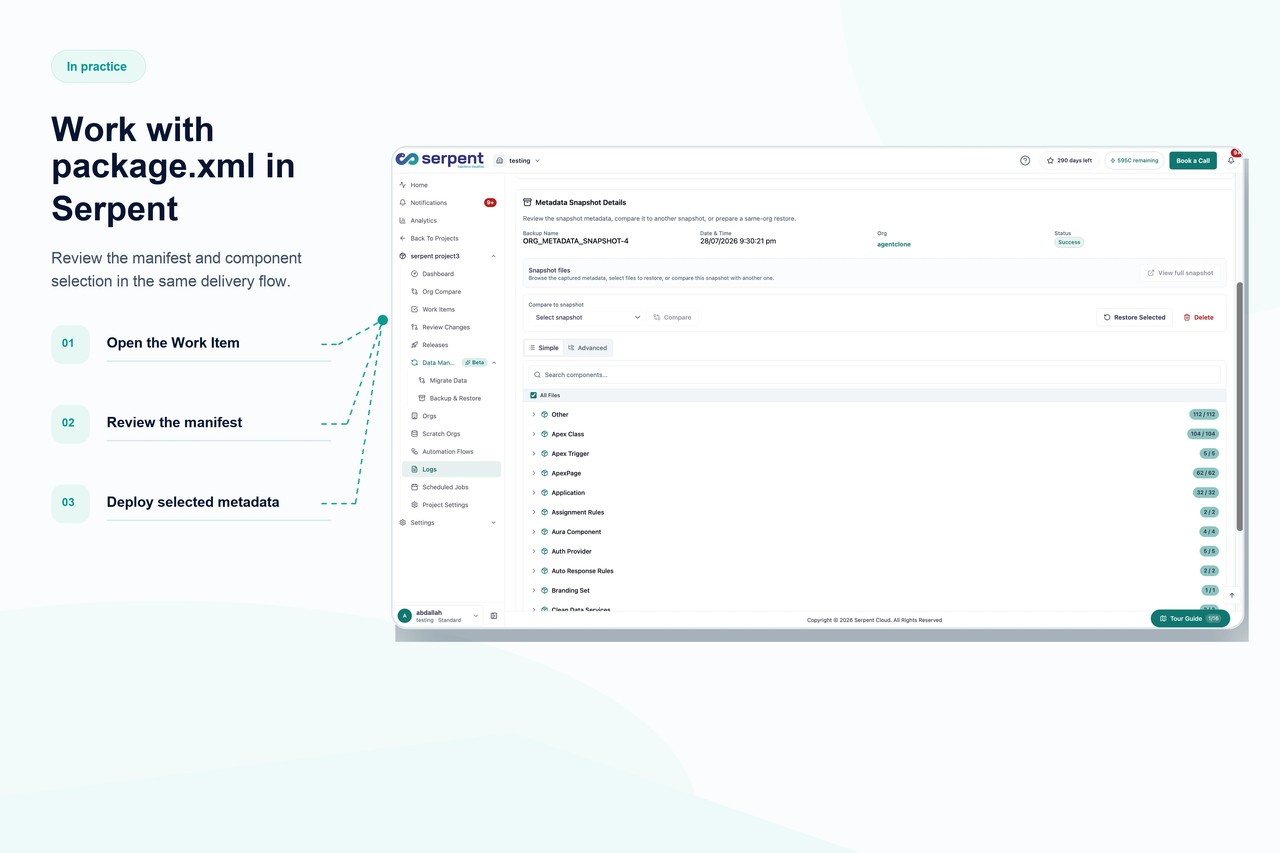Open the Tour Guide button
The height and width of the screenshot is (853, 1280).
1190,618
